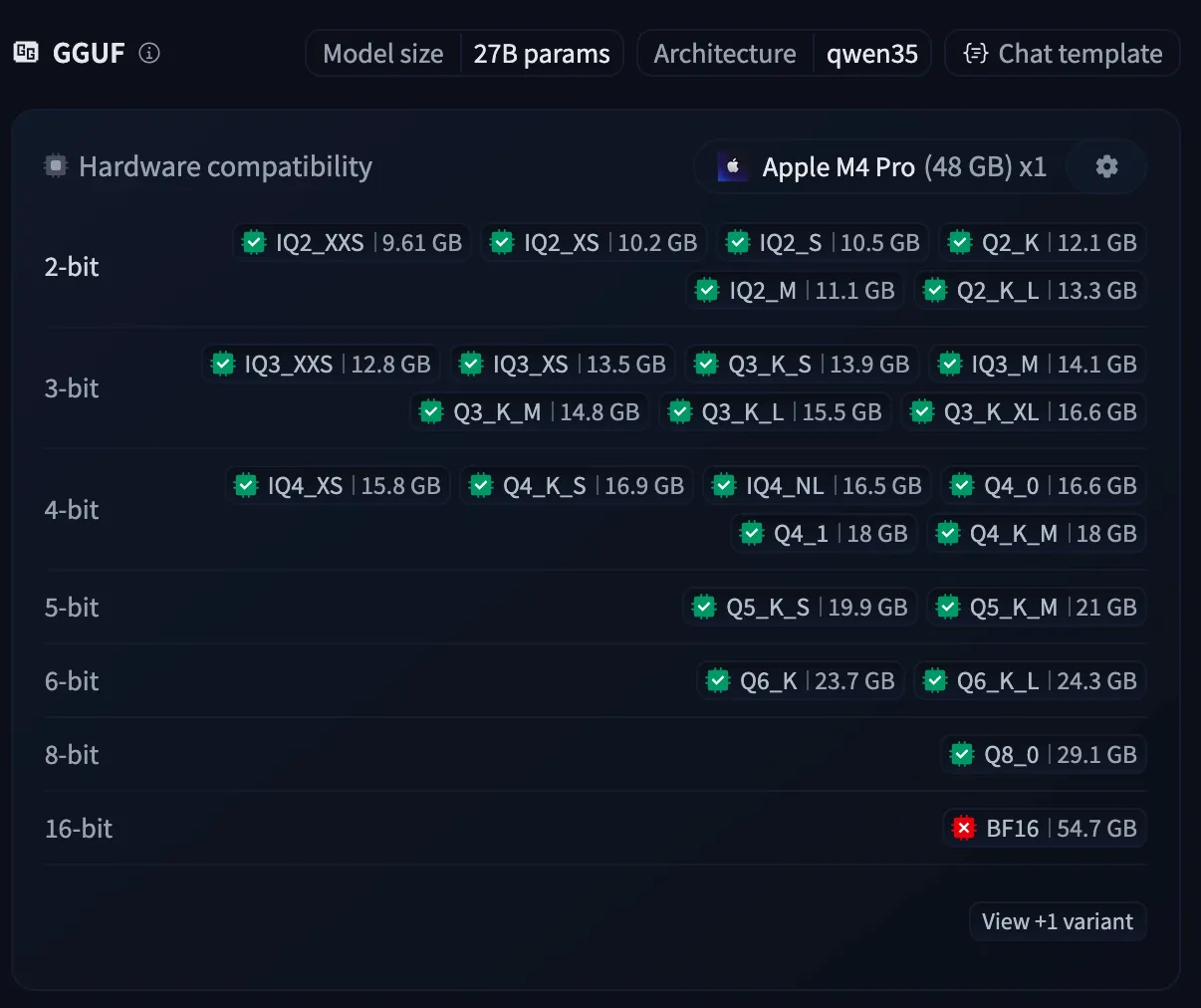Click the 5-bit row label
Image resolution: width=1201 pixels, height=1008 pixels.
pos(72,607)
